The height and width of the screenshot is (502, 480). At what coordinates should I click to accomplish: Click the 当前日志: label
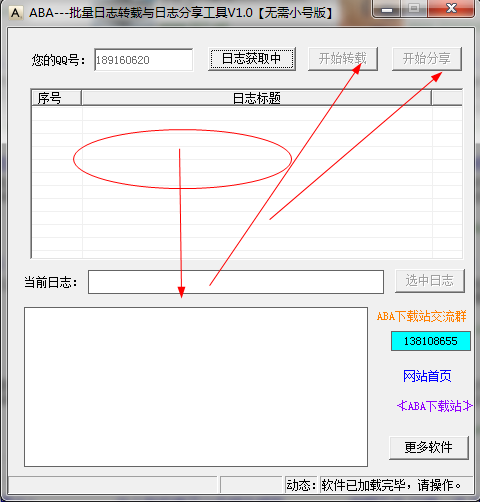click(x=51, y=282)
